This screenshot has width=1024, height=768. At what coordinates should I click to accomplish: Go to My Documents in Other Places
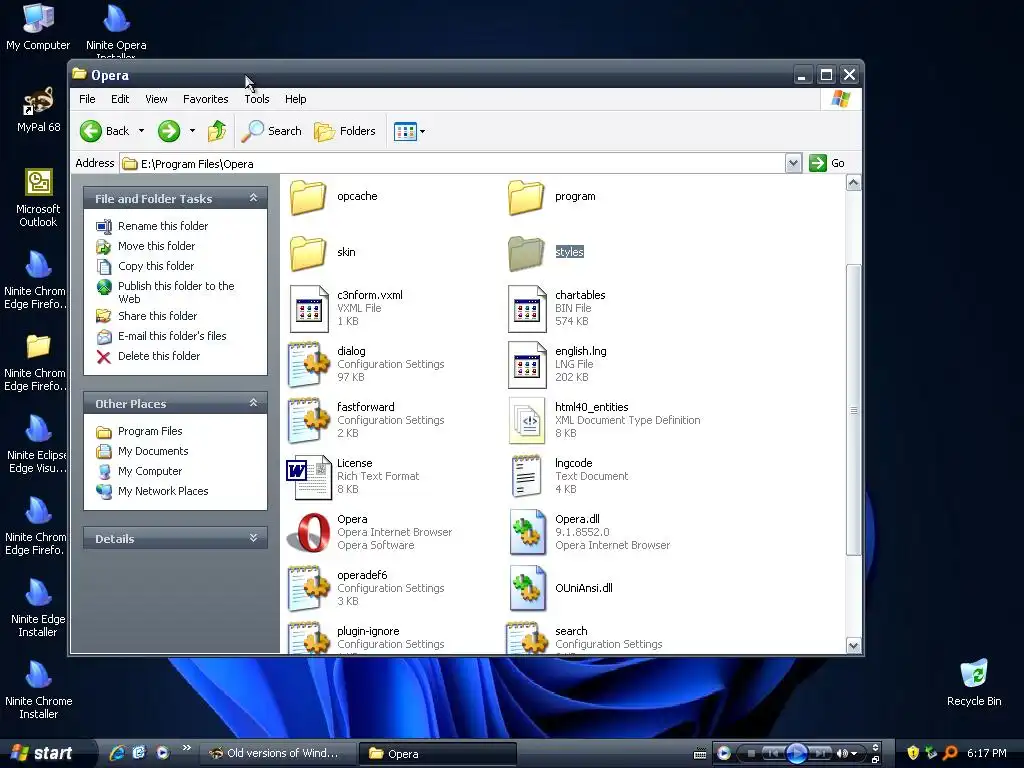[153, 451]
